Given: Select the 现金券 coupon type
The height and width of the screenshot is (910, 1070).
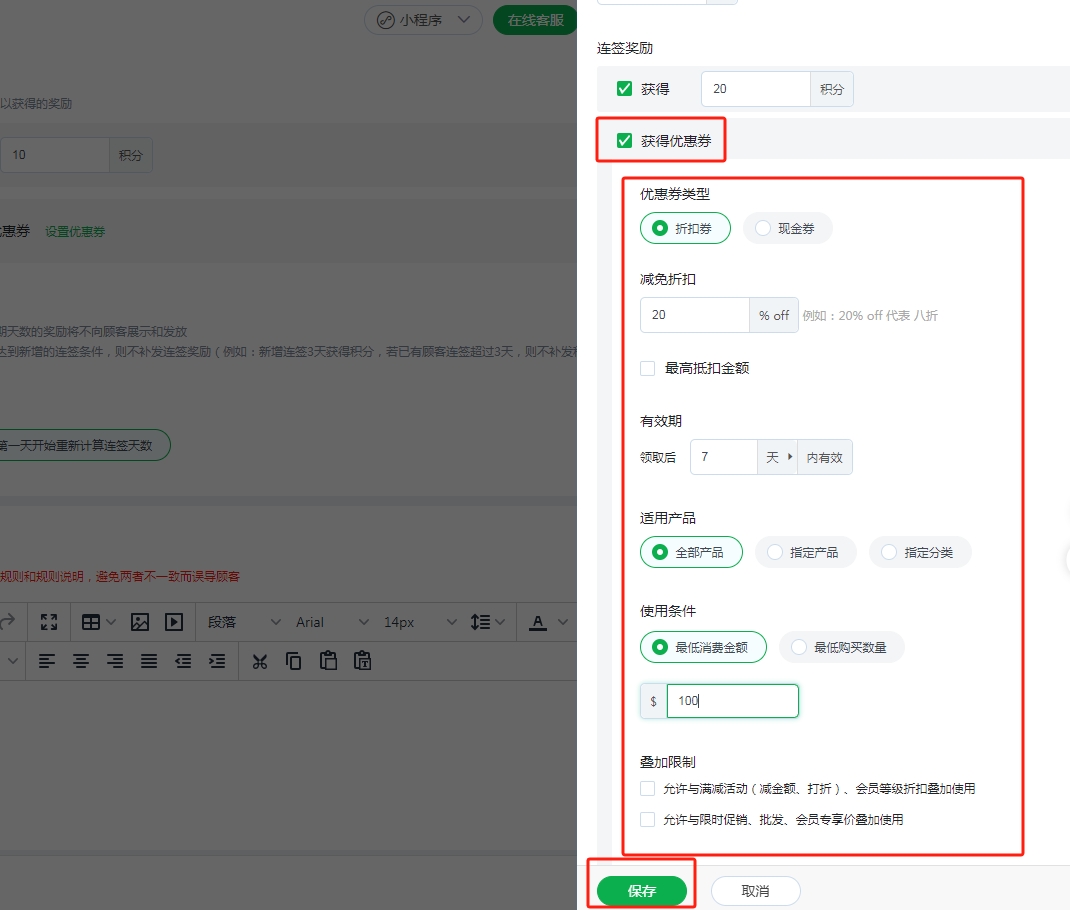Looking at the screenshot, I should [787, 228].
